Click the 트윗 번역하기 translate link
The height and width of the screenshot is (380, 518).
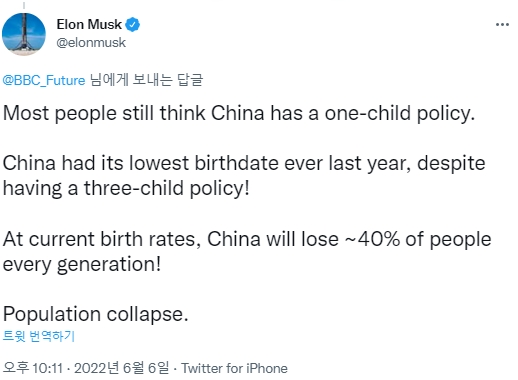[39, 336]
